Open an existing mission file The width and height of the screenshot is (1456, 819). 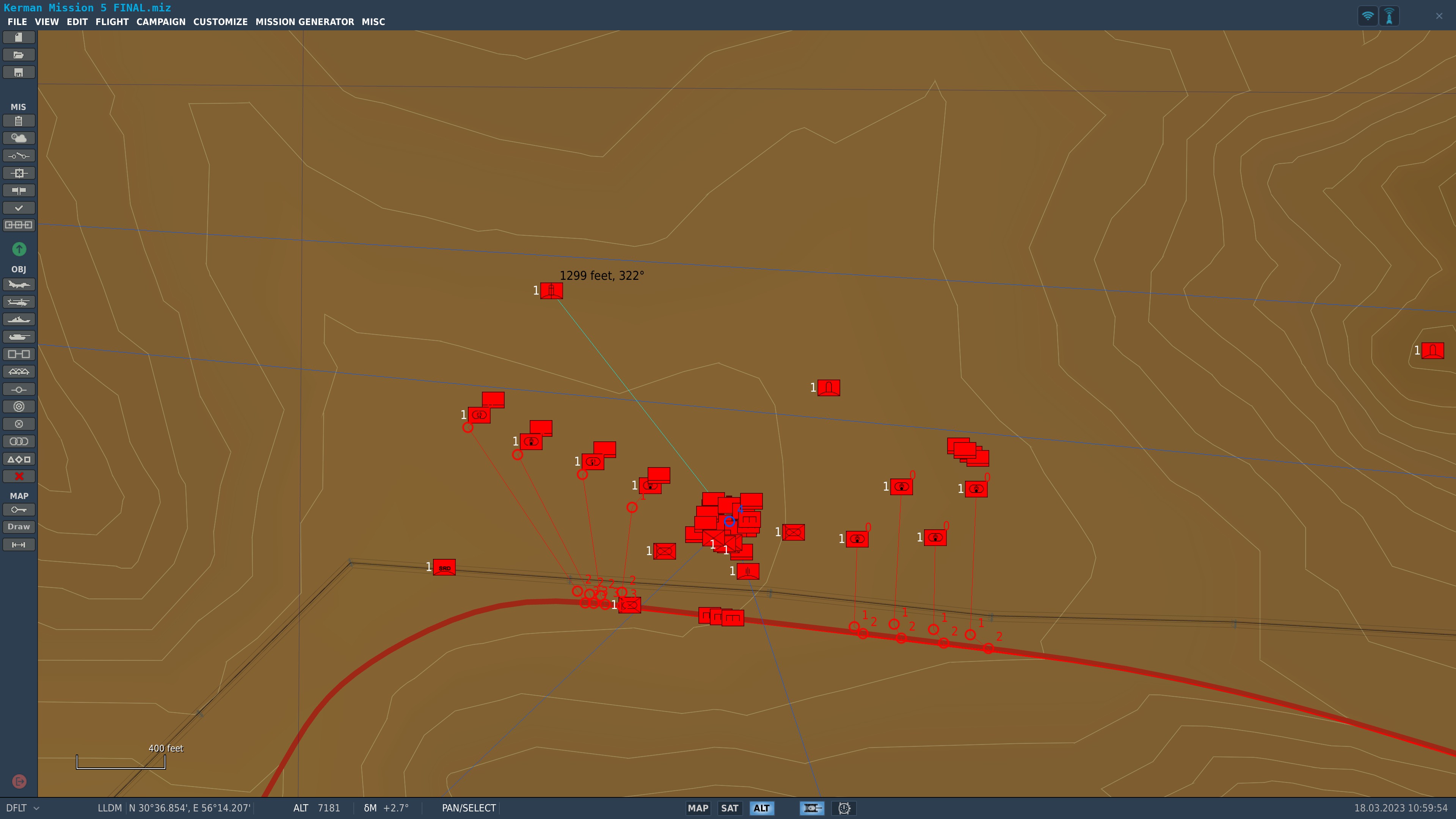coord(19,55)
